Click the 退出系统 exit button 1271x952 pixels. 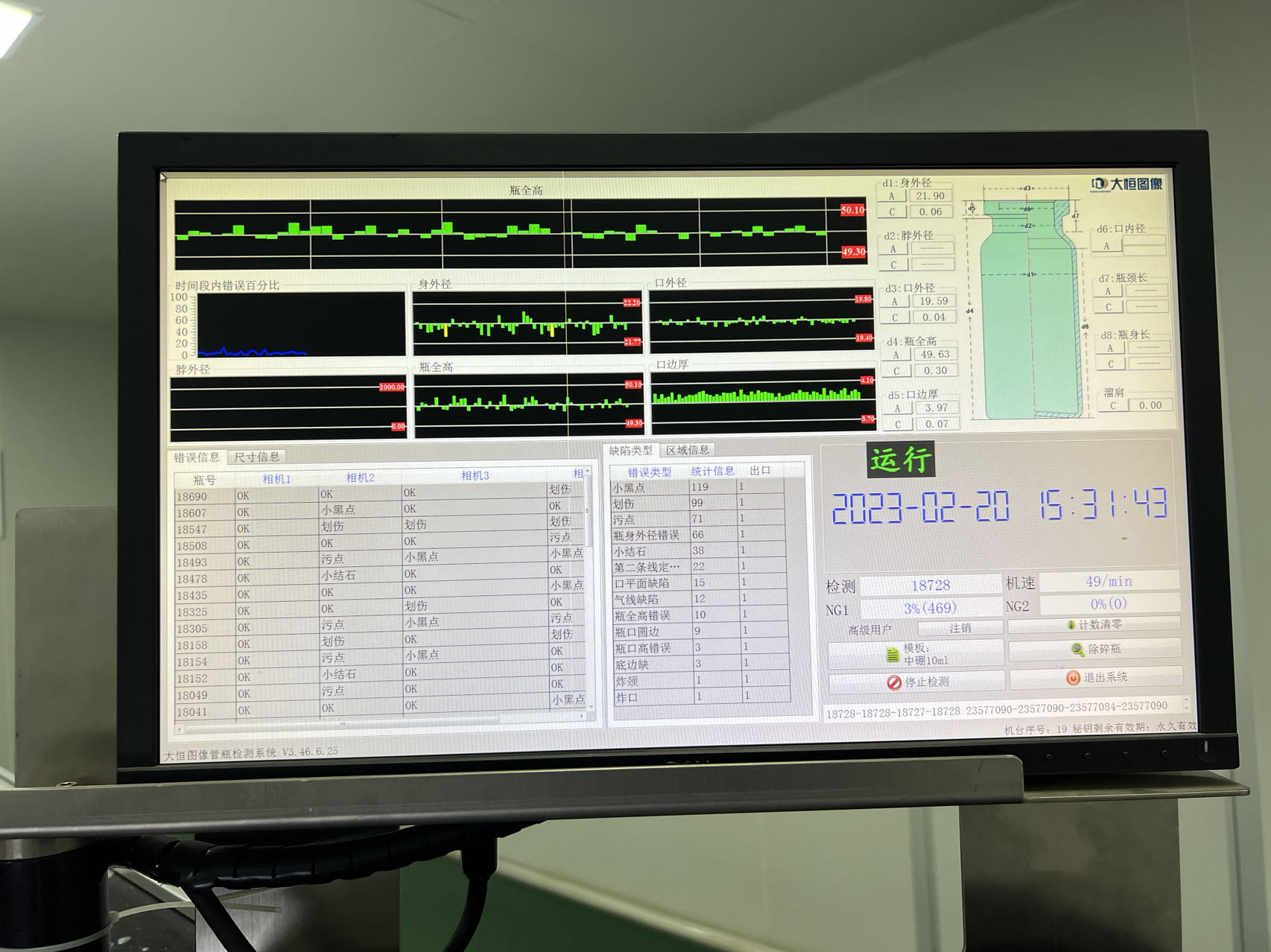click(x=1096, y=678)
